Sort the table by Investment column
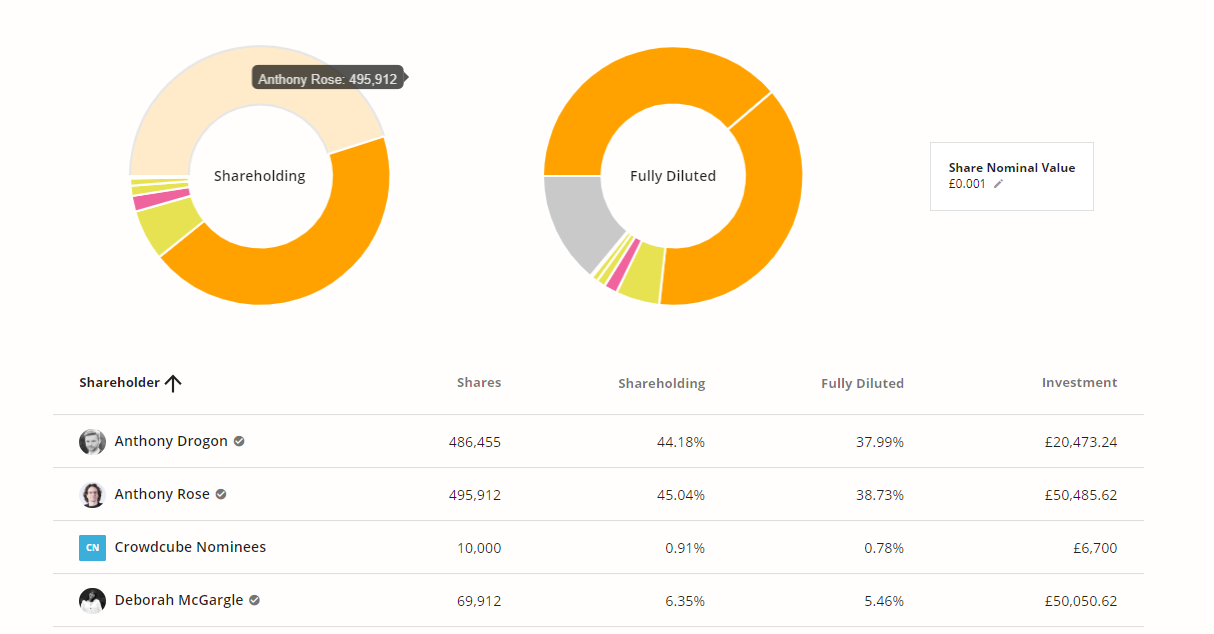The image size is (1214, 634). point(1079,382)
